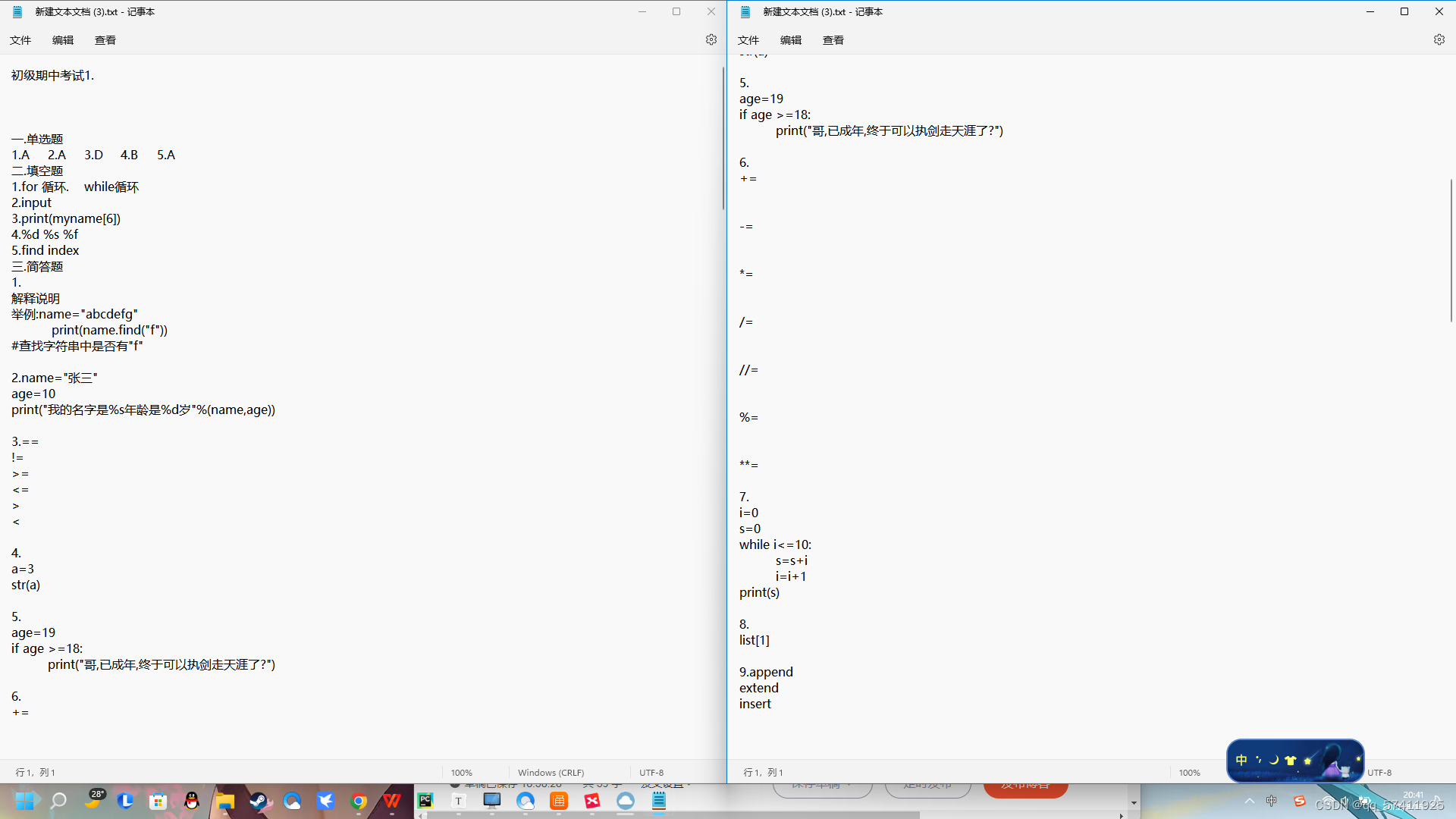The image size is (1456, 819).
Task: Open 文件 menu in left Notepad
Action: [20, 40]
